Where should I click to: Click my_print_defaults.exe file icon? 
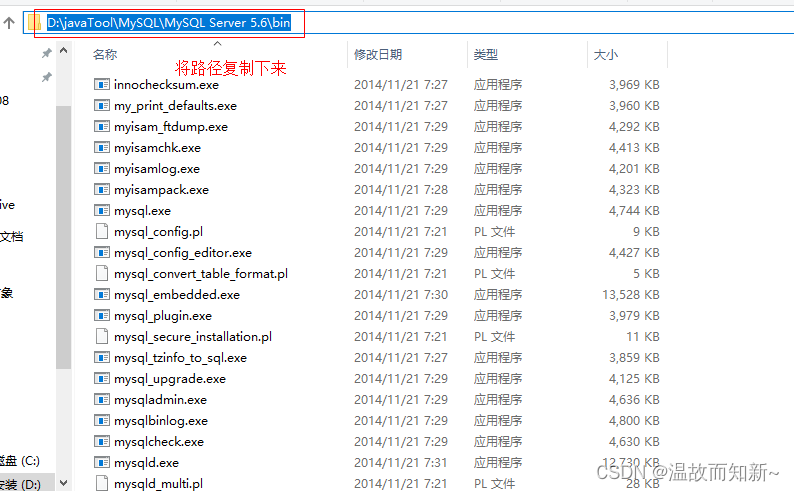tap(102, 105)
